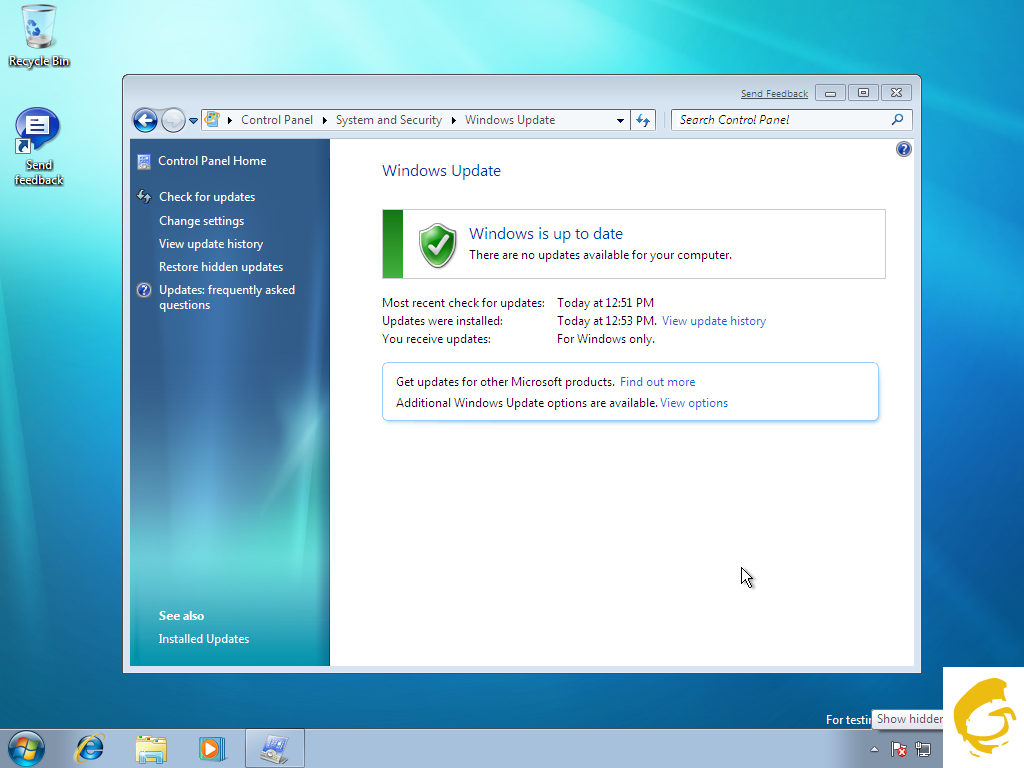Open Windows Explorer folder icon in taskbar

coord(151,747)
